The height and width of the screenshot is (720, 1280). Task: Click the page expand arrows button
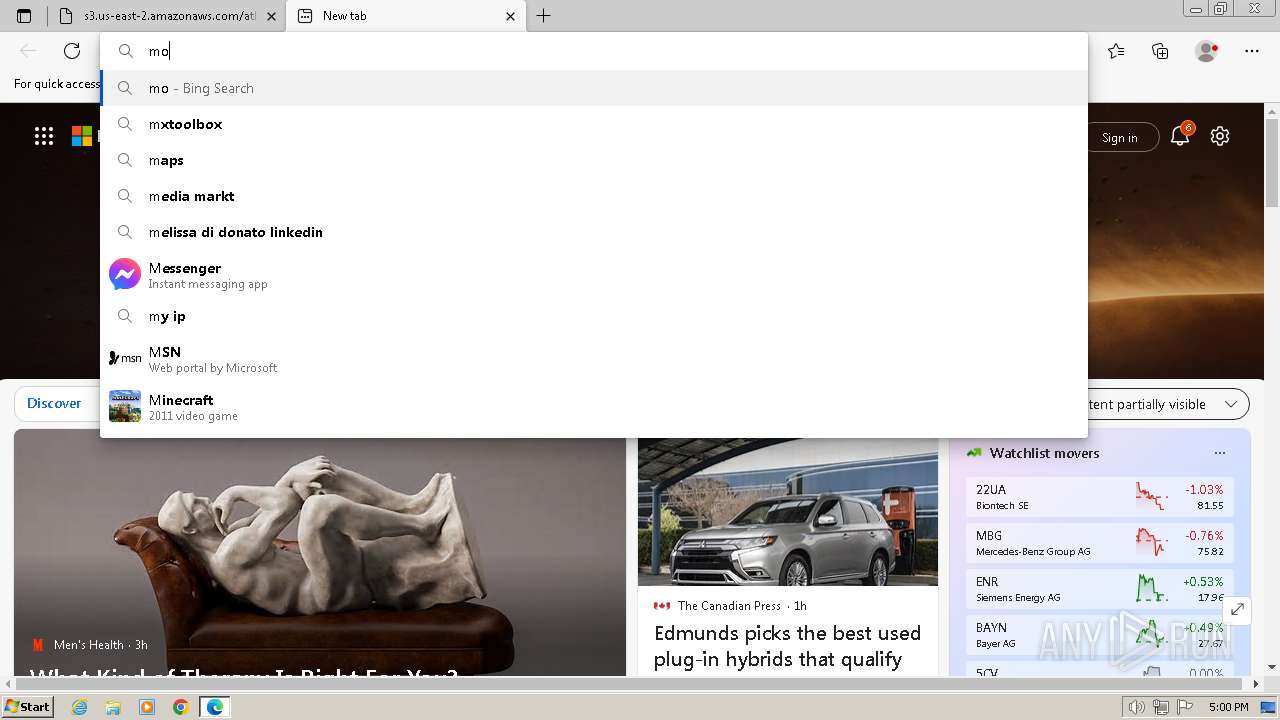point(1237,609)
